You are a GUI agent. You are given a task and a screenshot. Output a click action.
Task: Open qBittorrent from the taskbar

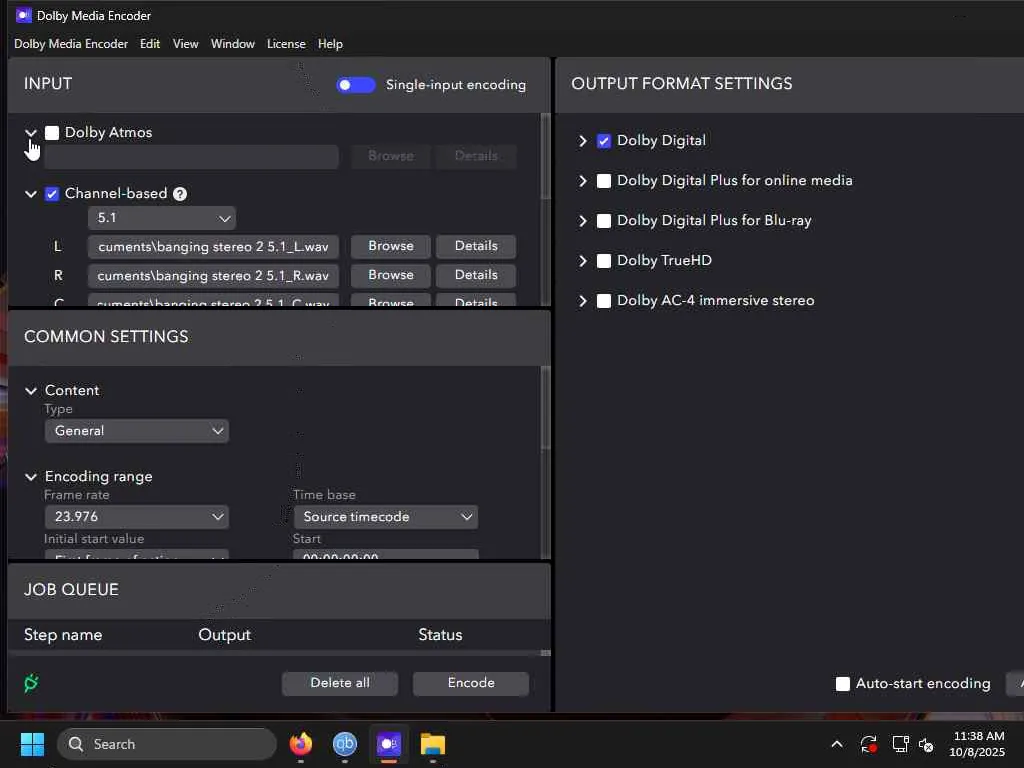(x=345, y=744)
